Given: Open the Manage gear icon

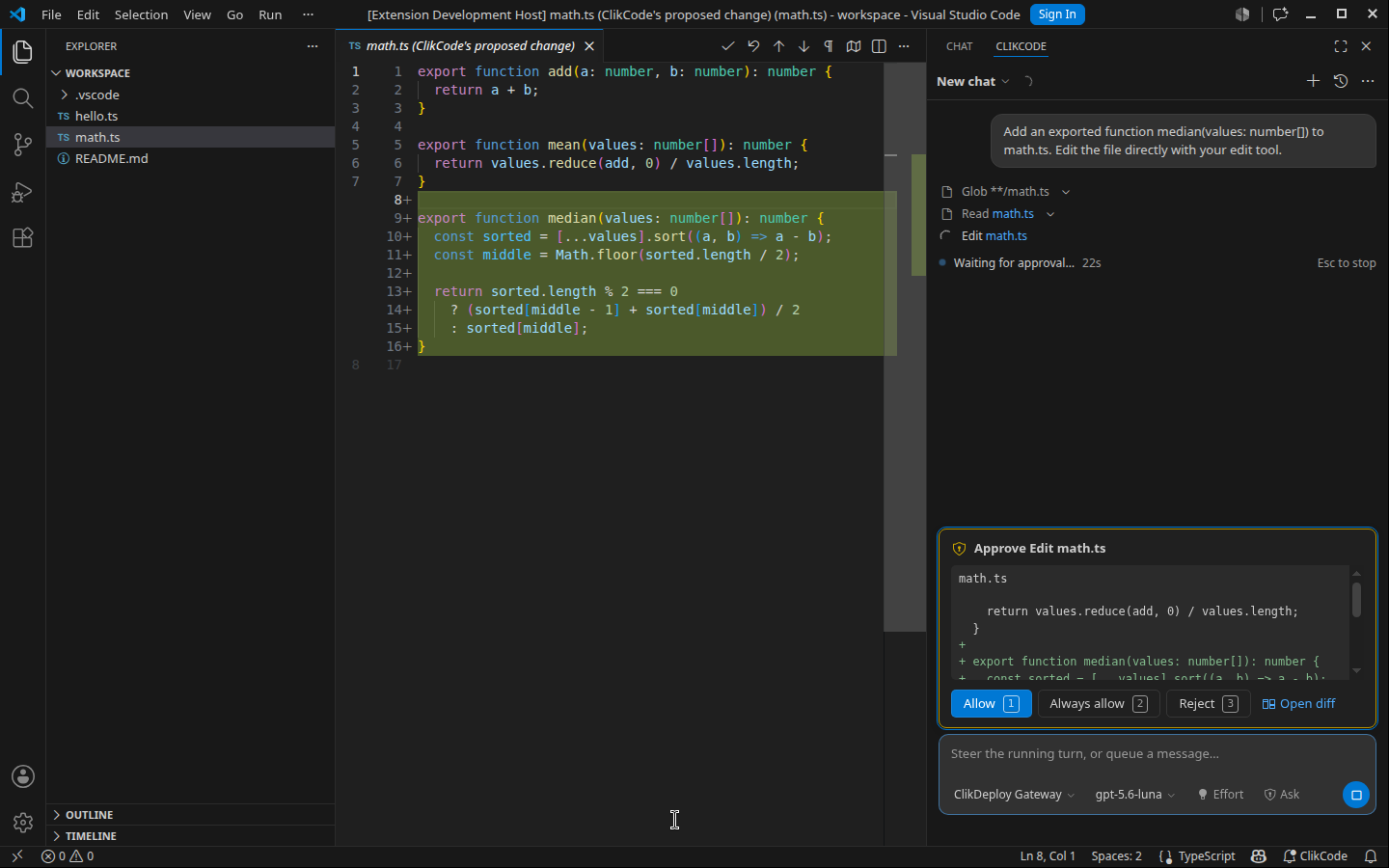Looking at the screenshot, I should point(23,823).
